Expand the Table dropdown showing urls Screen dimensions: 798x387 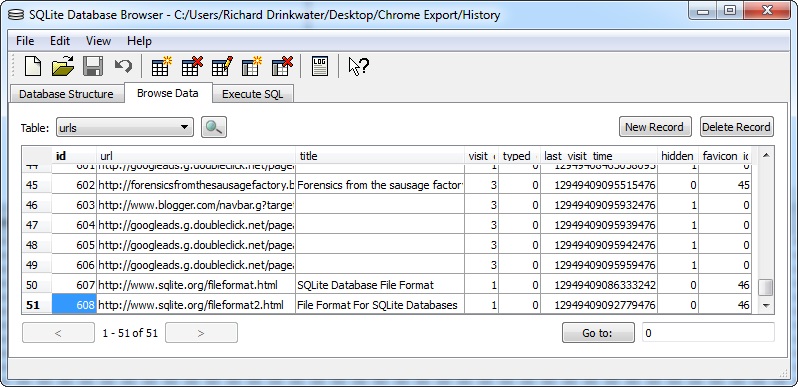coord(125,127)
